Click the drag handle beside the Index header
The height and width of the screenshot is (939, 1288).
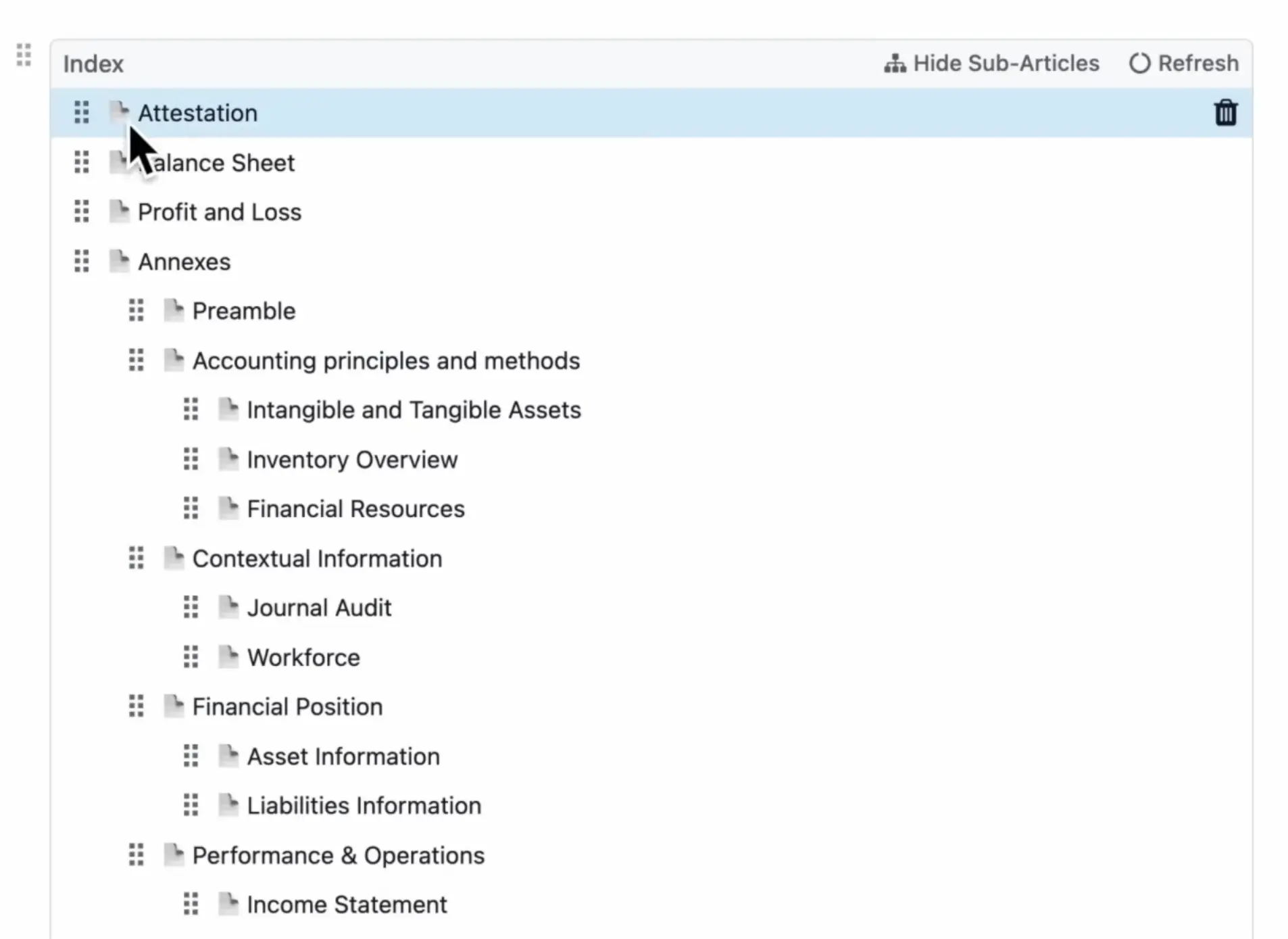coord(24,55)
